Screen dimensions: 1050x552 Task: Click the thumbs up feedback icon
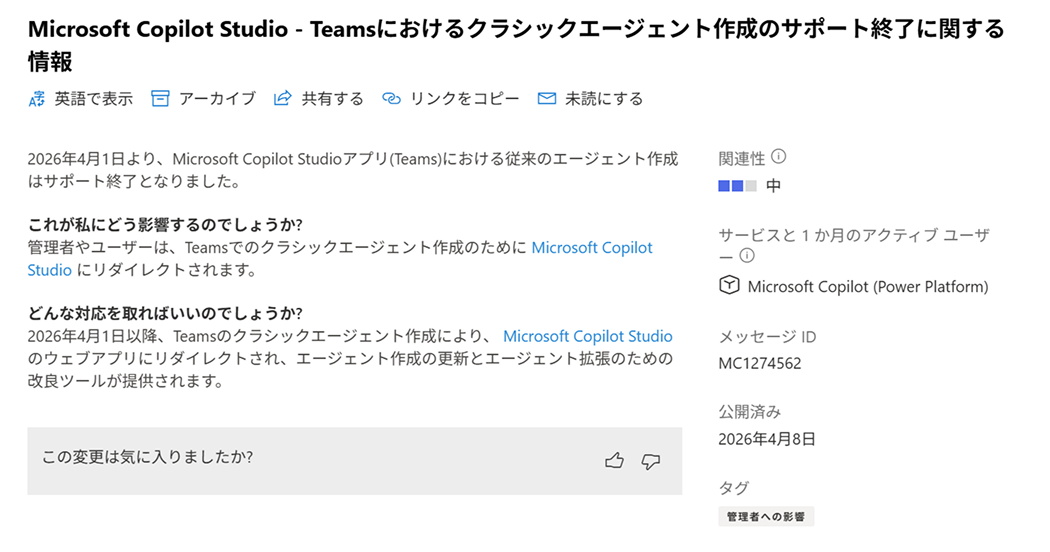point(614,461)
